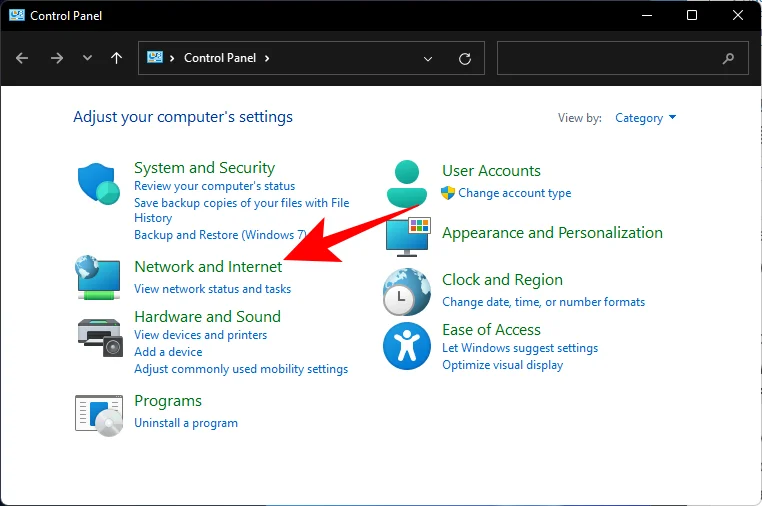This screenshot has height=506, width=762.
Task: Expand the address bar history dropdown
Action: (x=428, y=59)
